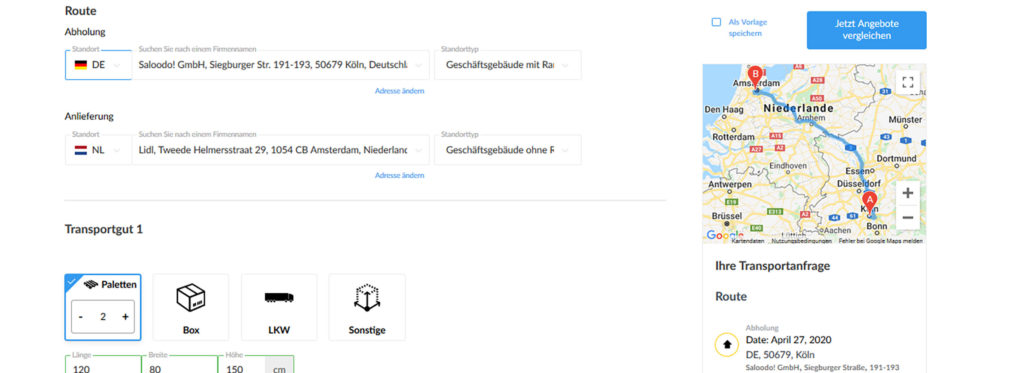The width and height of the screenshot is (1024, 373).
Task: Click the Jetzt Angebote vergleichen button
Action: tap(866, 30)
